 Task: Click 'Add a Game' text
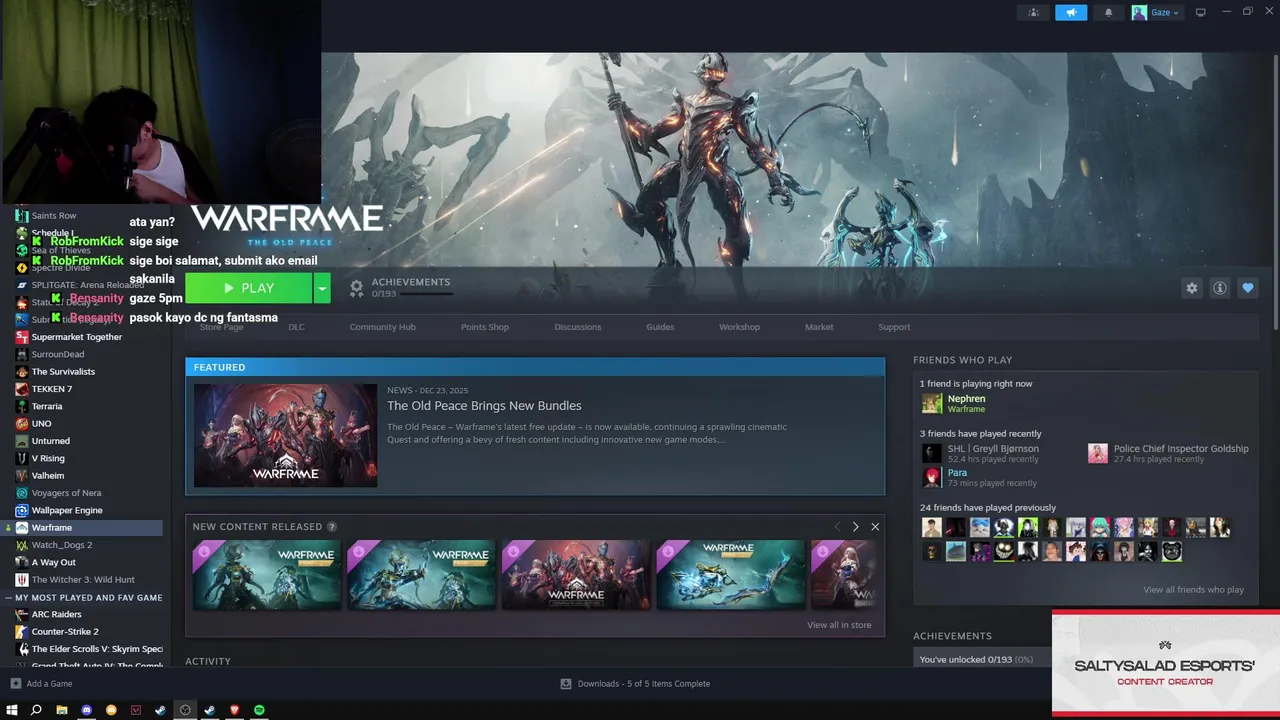click(49, 684)
